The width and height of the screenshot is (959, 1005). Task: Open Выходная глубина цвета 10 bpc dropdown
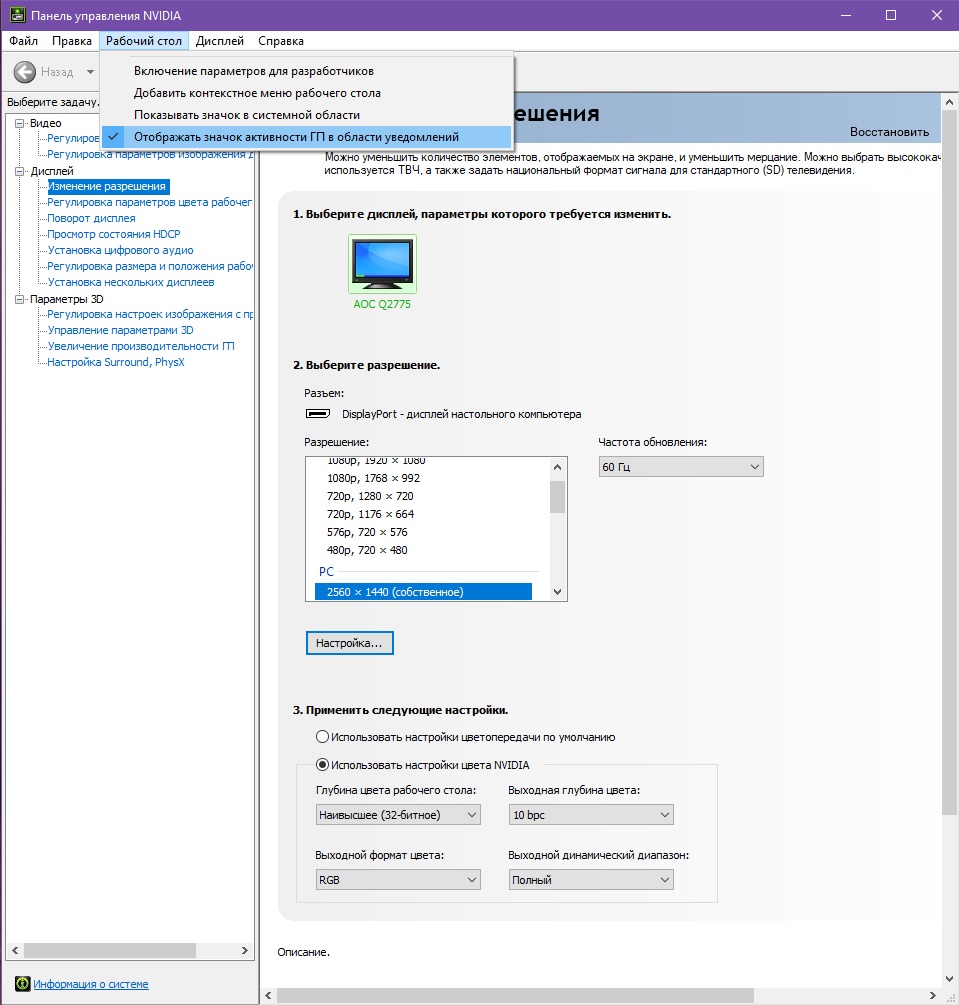[591, 815]
